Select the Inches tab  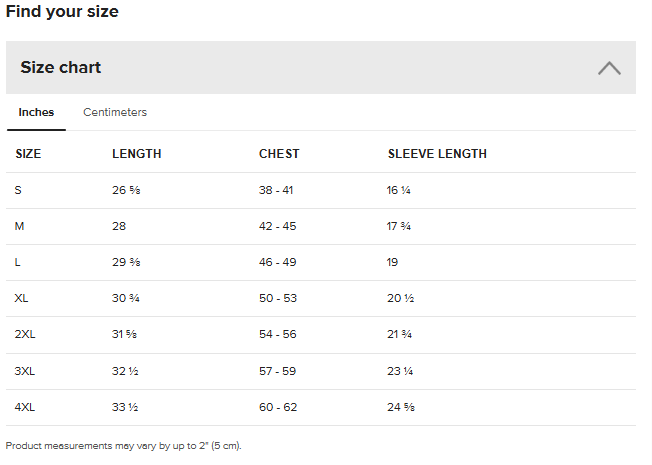pos(36,112)
